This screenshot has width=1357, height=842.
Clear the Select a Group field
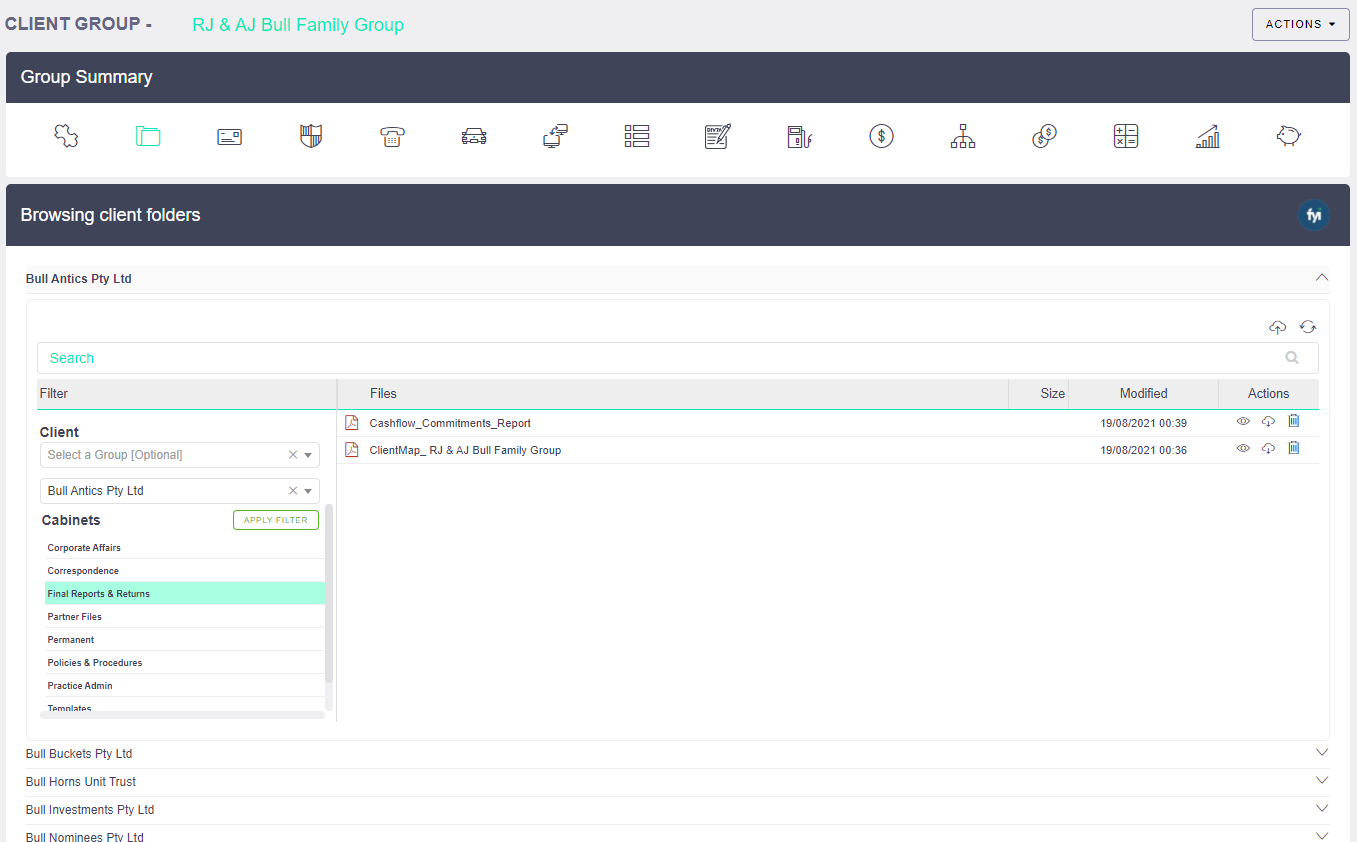(x=293, y=455)
